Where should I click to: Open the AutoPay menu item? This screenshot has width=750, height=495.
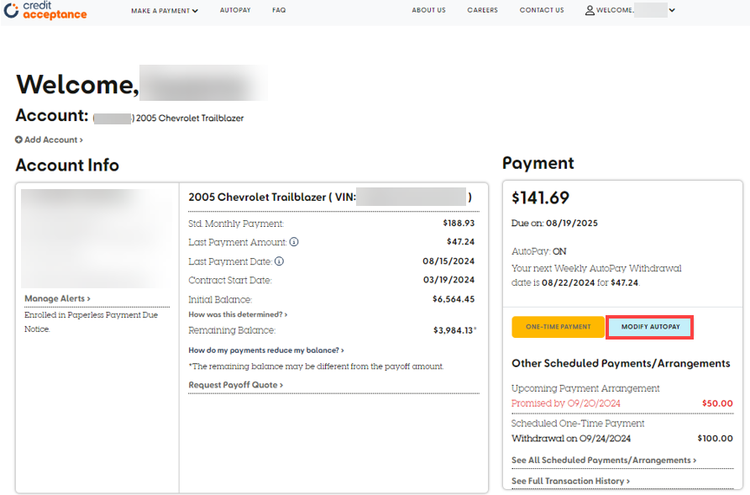[234, 11]
